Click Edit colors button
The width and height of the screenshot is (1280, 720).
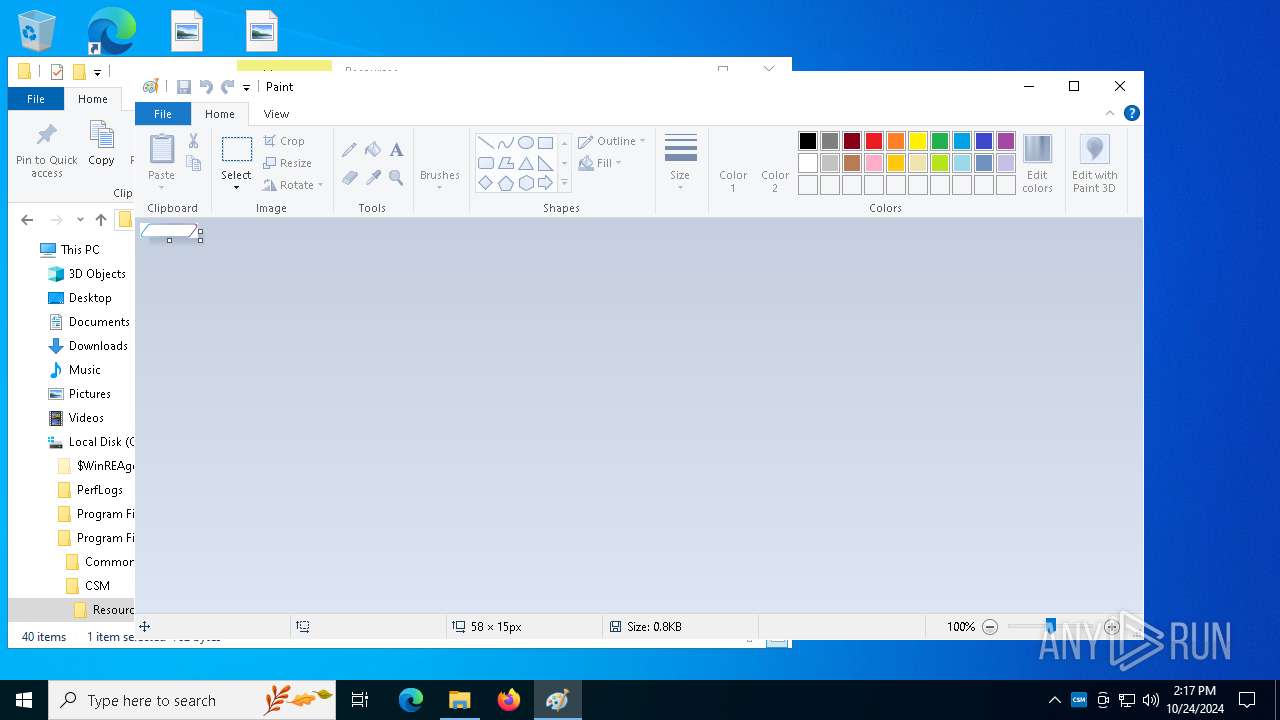[x=1038, y=163]
